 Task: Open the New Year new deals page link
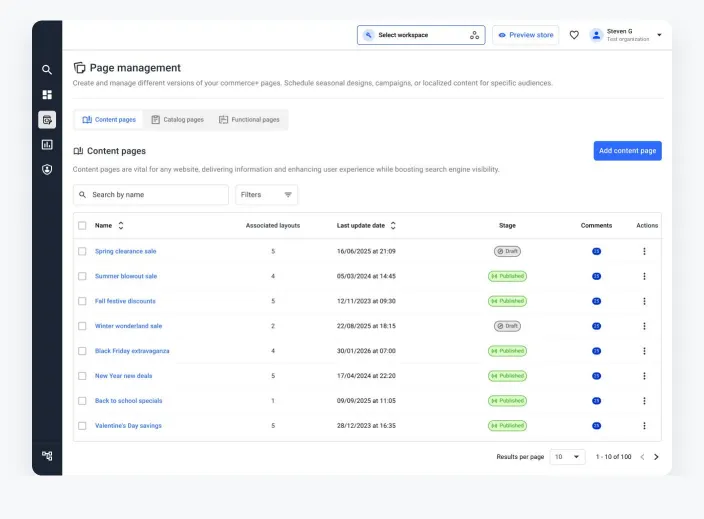click(x=123, y=376)
